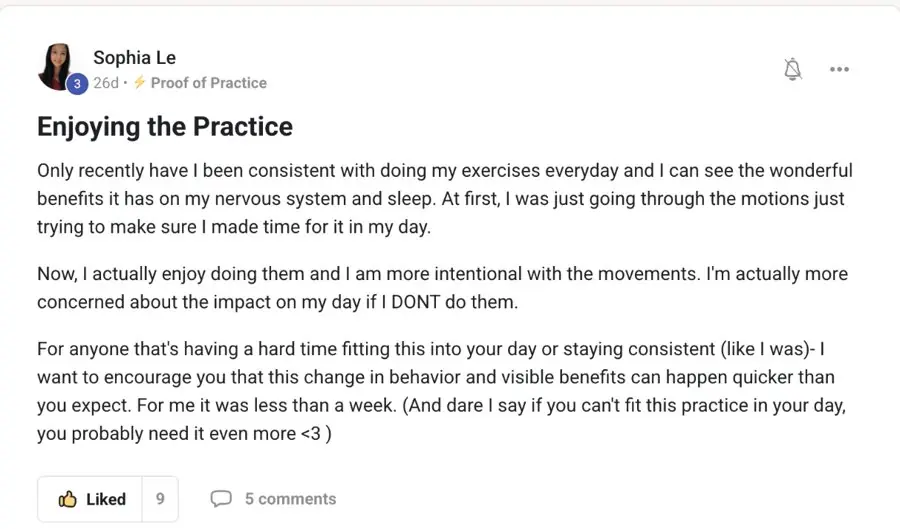
Task: Click the speech bubble comments icon
Action: click(221, 499)
